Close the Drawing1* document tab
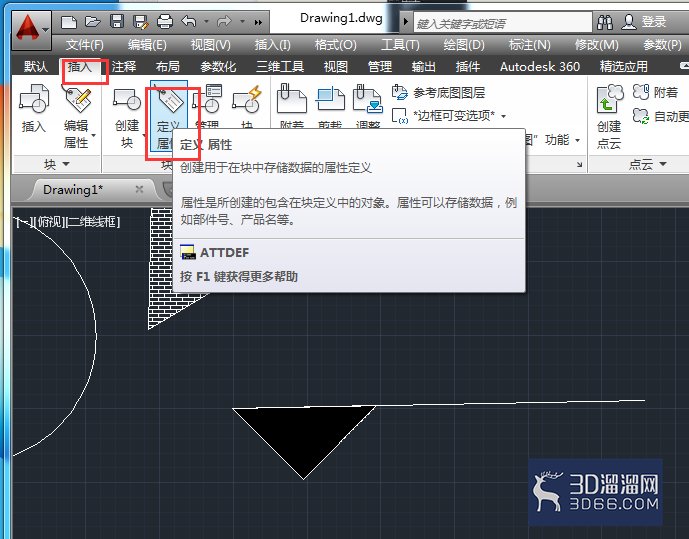Viewport: 689px width, 539px height. pyautogui.click(x=139, y=189)
